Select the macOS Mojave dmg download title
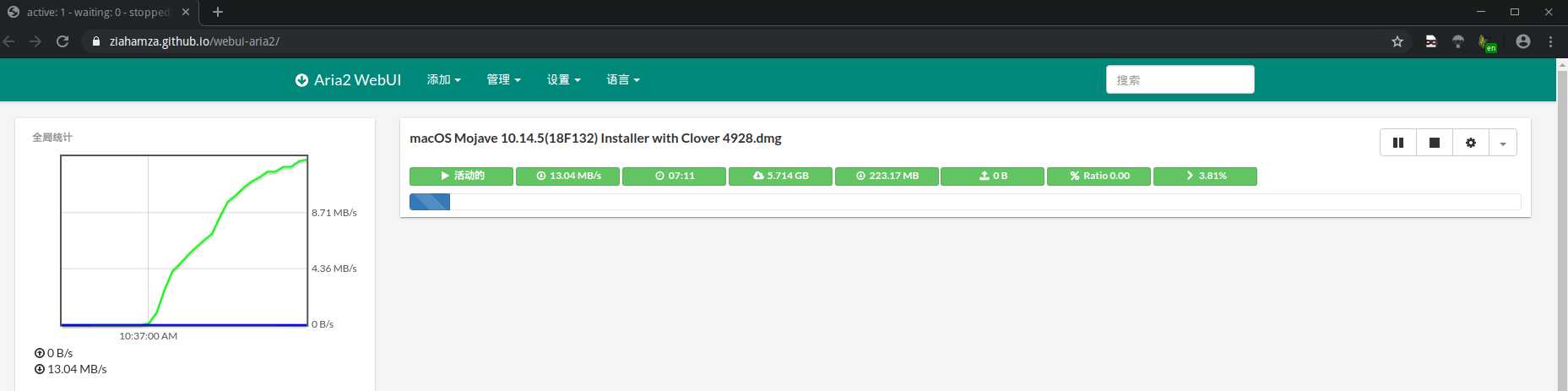Screen dimensions: 1568x391 click(x=595, y=138)
